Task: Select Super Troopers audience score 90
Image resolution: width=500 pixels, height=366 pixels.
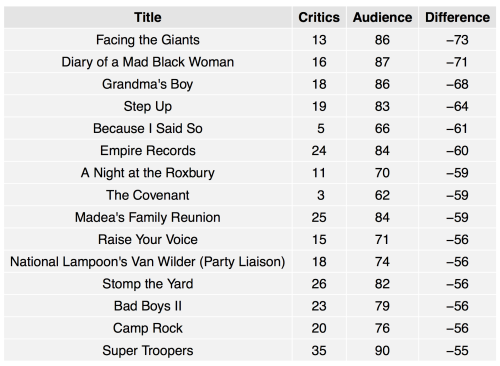Action: tap(382, 350)
